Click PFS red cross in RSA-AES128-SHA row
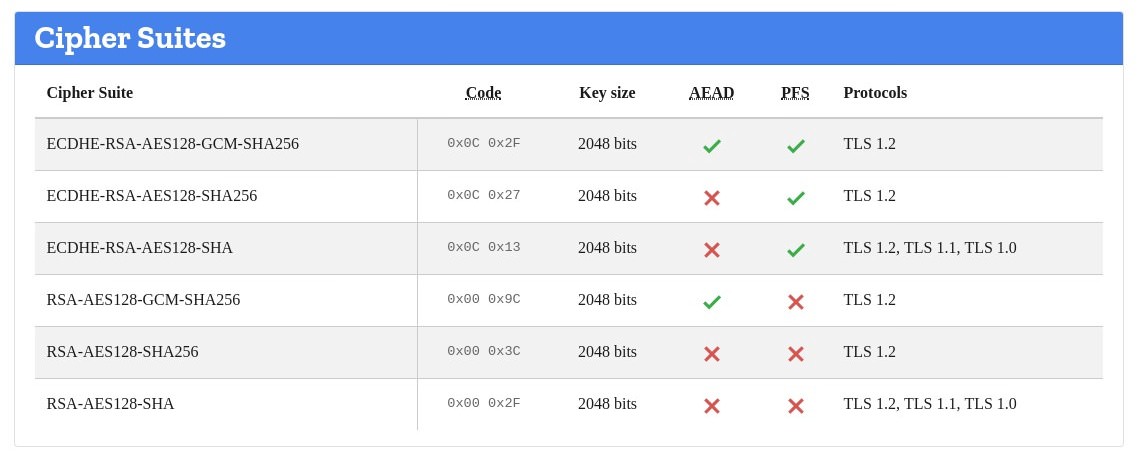The width and height of the screenshot is (1138, 458). tap(795, 406)
